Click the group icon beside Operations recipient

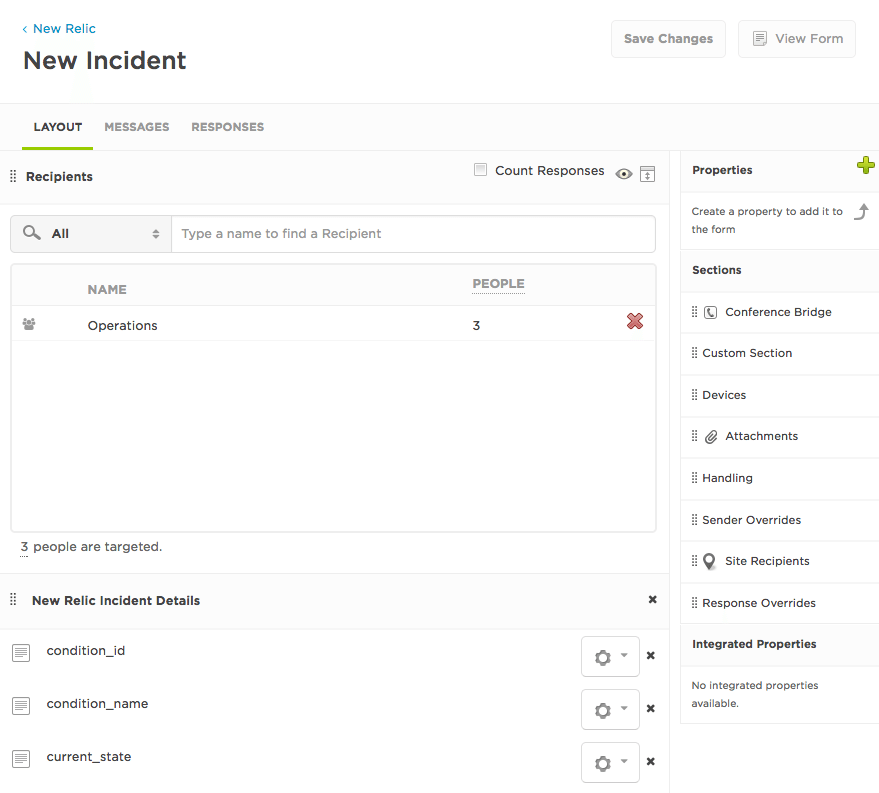pos(28,324)
